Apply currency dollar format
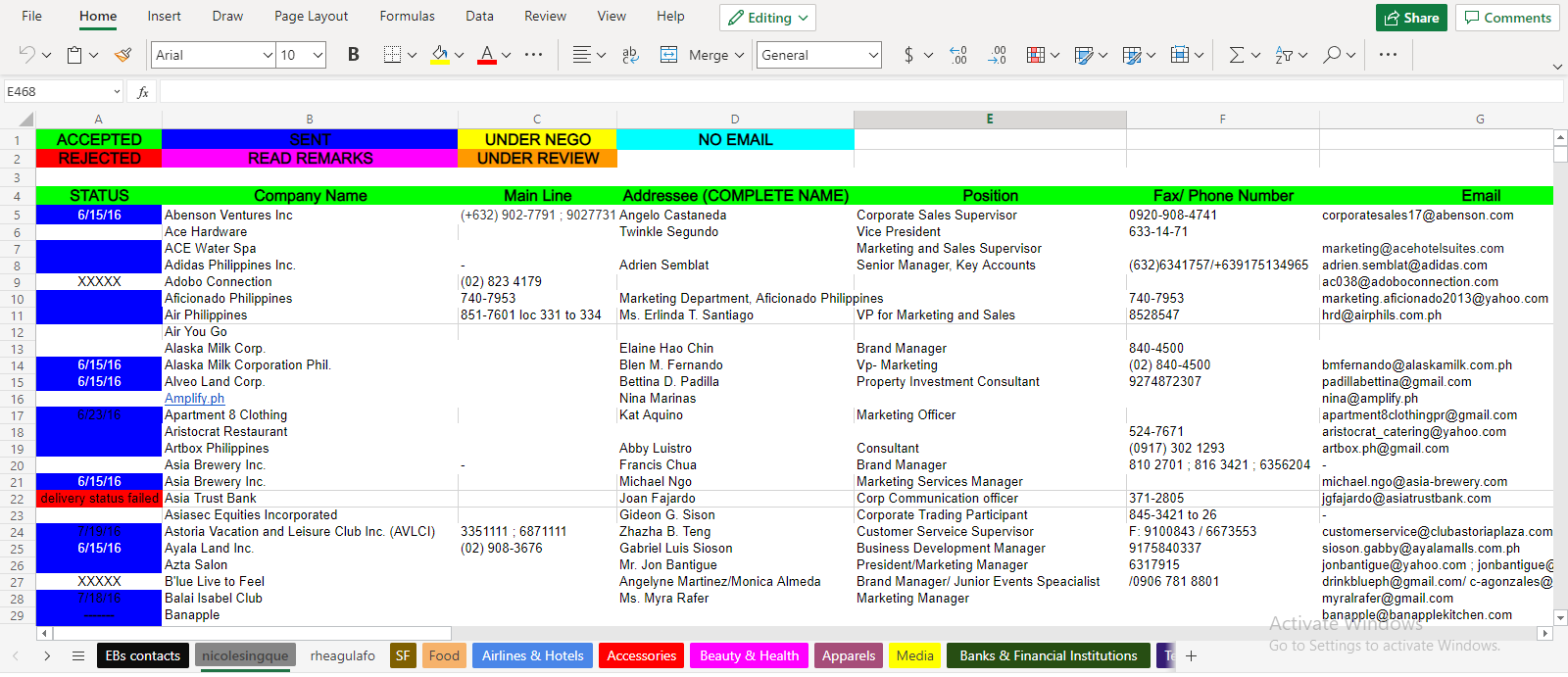Image resolution: width=1568 pixels, height=677 pixels. [908, 55]
